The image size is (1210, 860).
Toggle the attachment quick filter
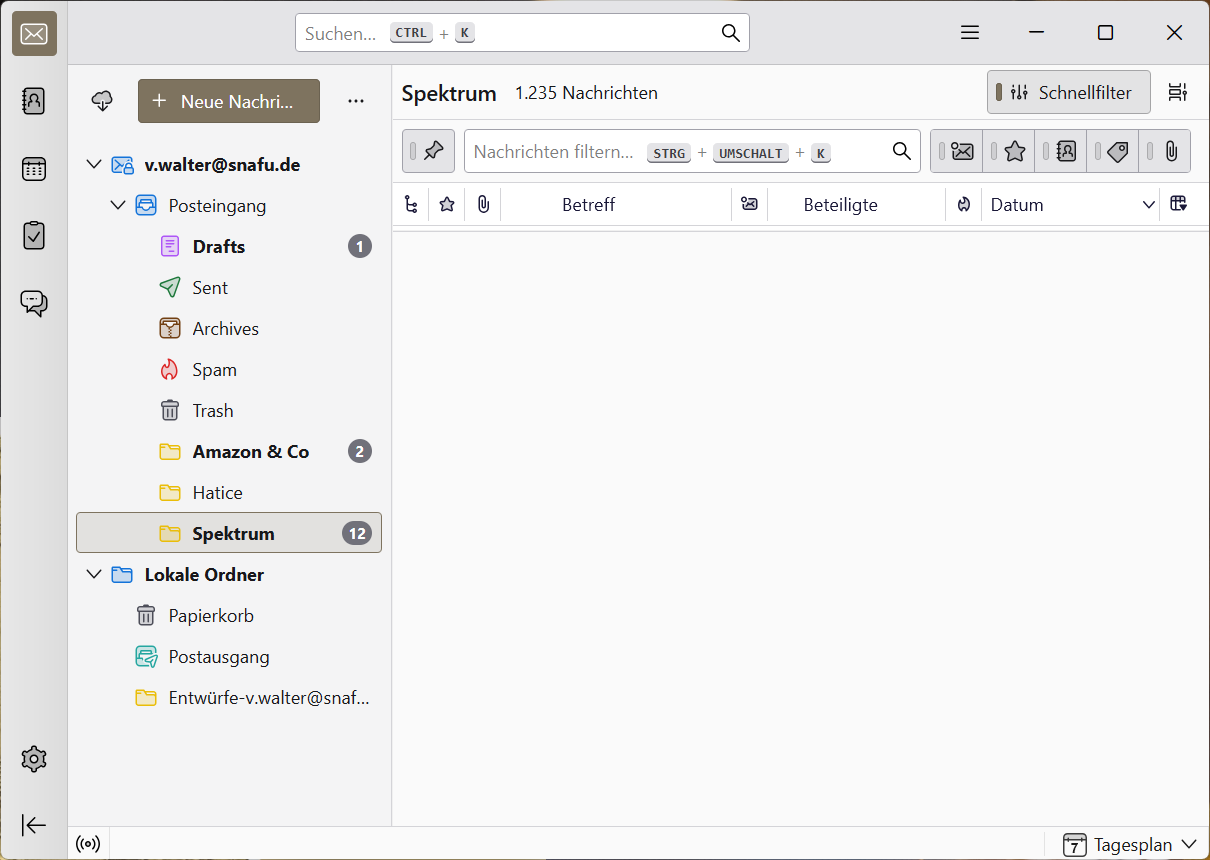[1170, 151]
